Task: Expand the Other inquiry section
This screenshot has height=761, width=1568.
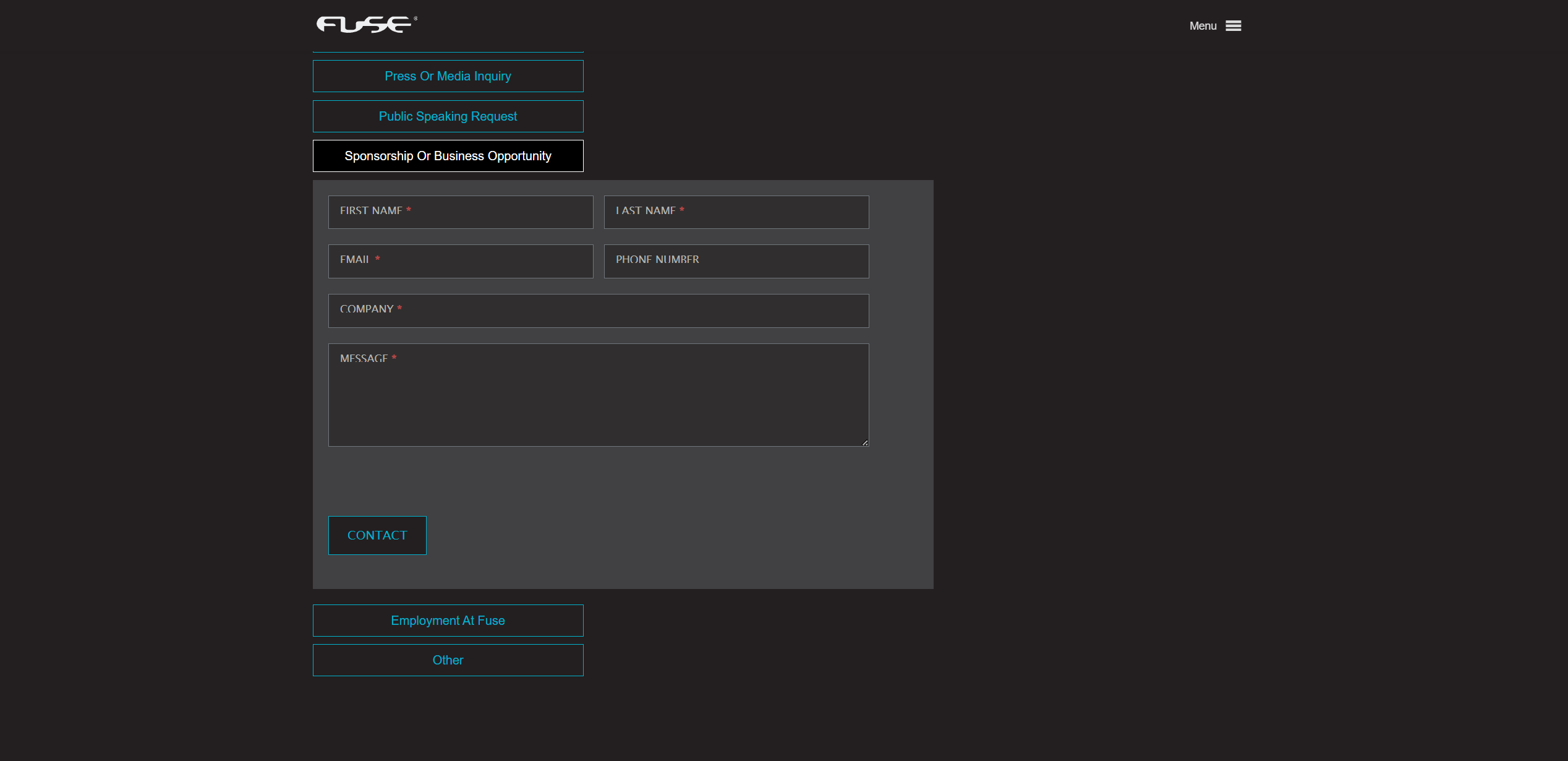Action: click(x=448, y=660)
